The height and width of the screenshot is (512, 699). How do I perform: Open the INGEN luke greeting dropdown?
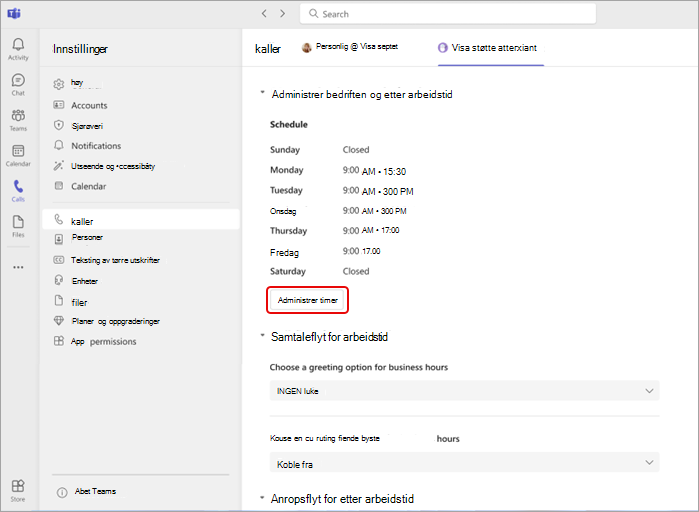click(464, 391)
